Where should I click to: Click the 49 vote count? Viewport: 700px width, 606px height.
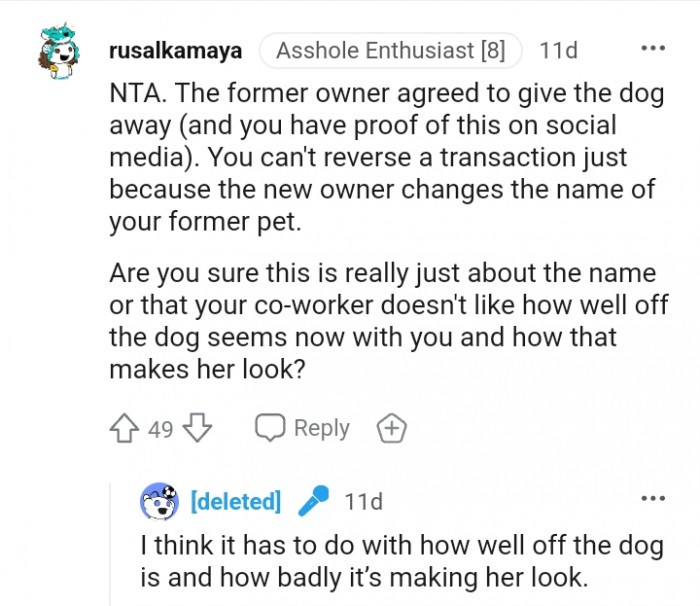[x=161, y=430]
